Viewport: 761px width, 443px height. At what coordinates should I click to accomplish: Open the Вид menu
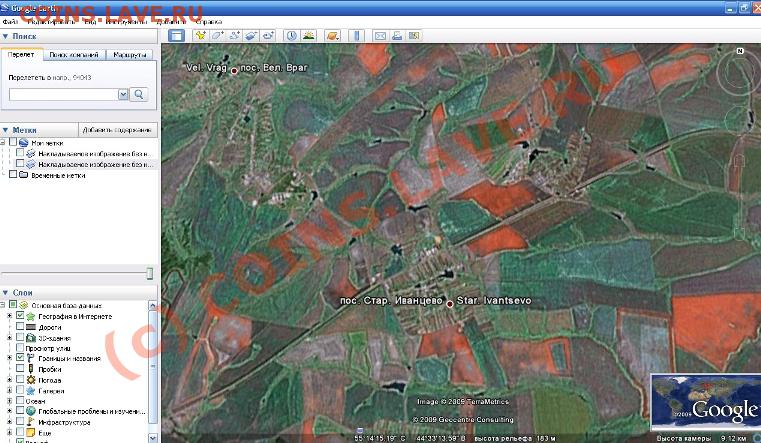click(x=90, y=22)
